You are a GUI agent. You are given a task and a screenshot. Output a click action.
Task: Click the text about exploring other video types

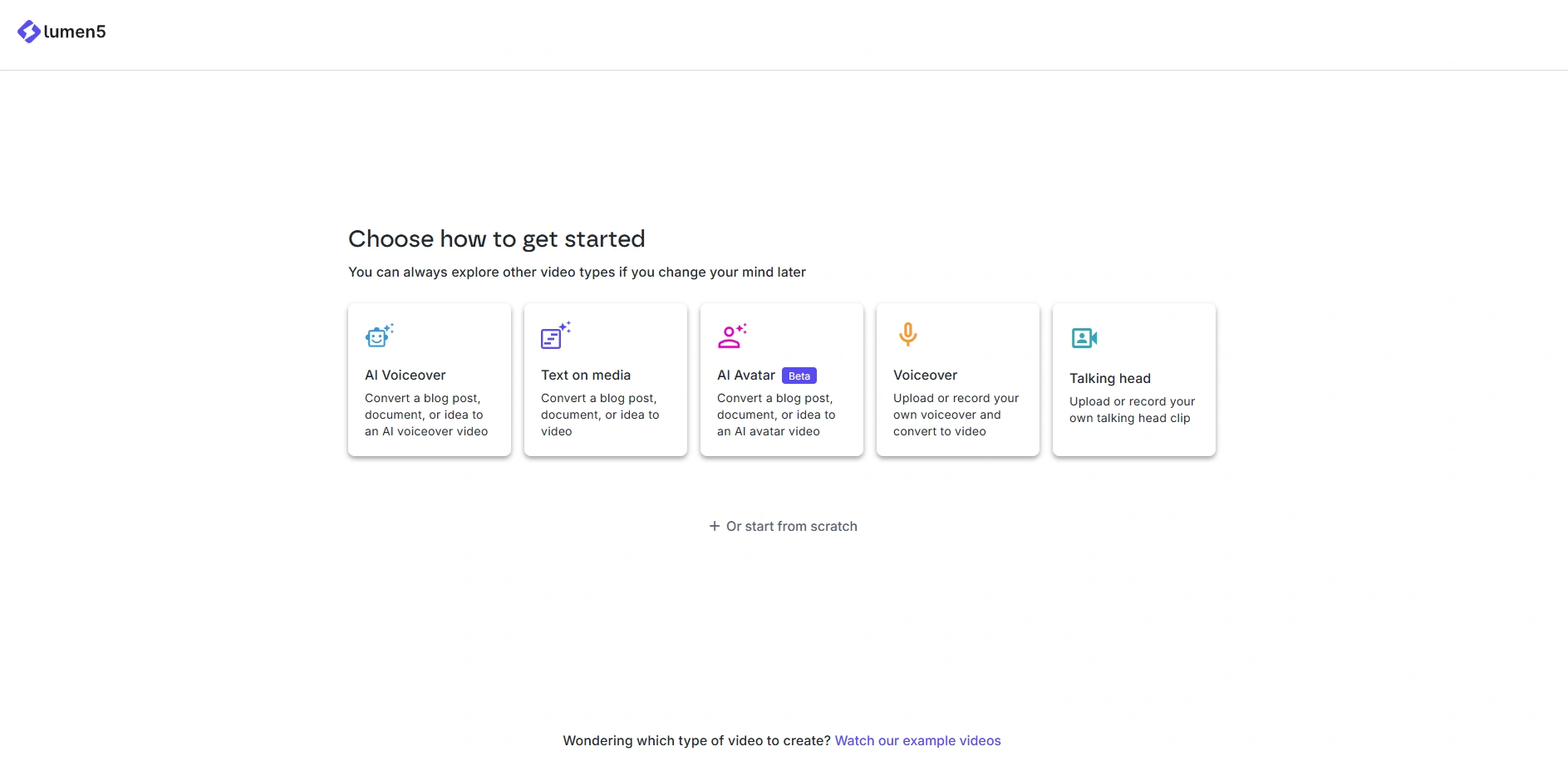tap(577, 273)
